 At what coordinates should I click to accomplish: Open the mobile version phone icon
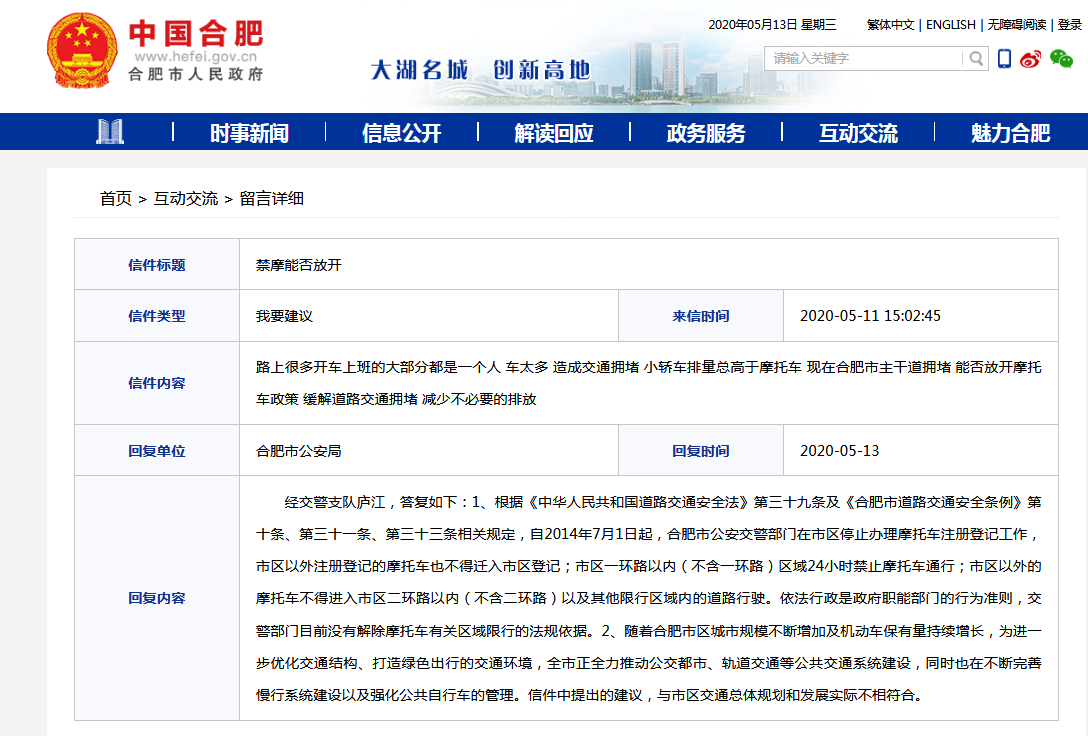point(1004,58)
